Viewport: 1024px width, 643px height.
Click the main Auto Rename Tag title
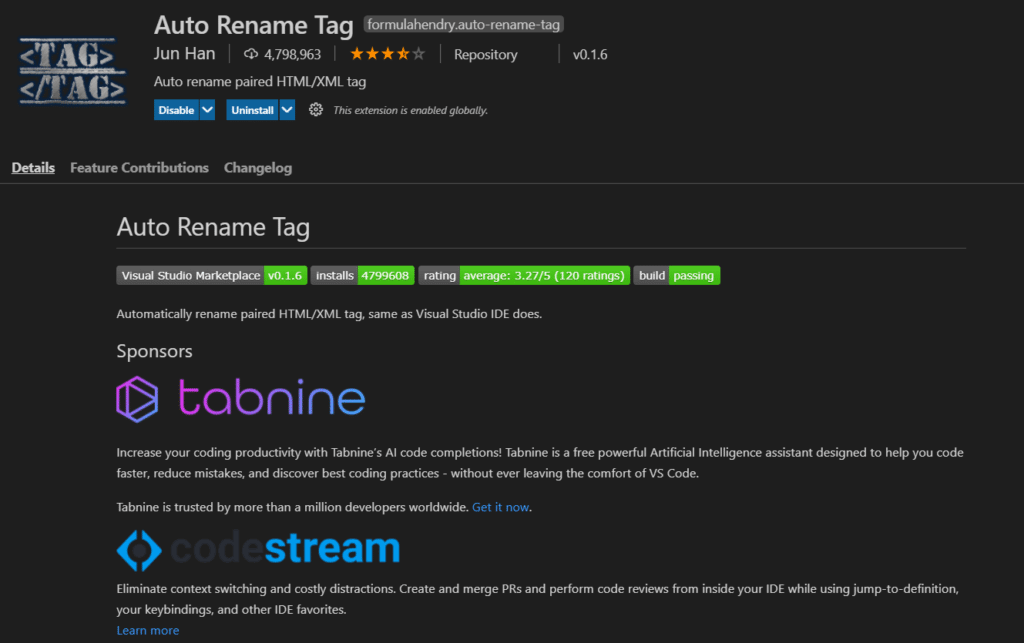tap(253, 25)
